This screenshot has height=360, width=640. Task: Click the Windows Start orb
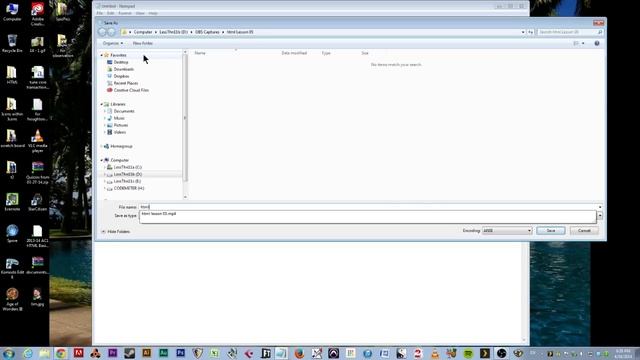[x=8, y=353]
